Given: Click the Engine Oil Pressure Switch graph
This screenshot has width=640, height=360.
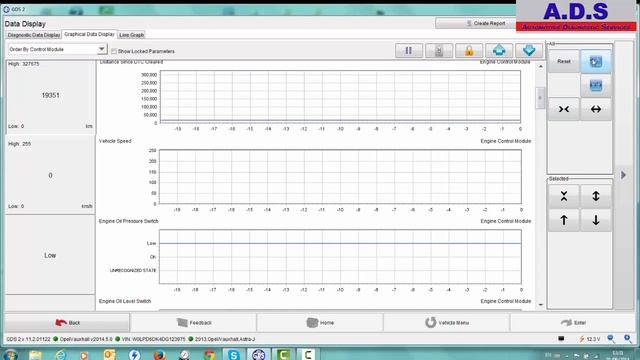Looking at the screenshot, I should tap(340, 257).
